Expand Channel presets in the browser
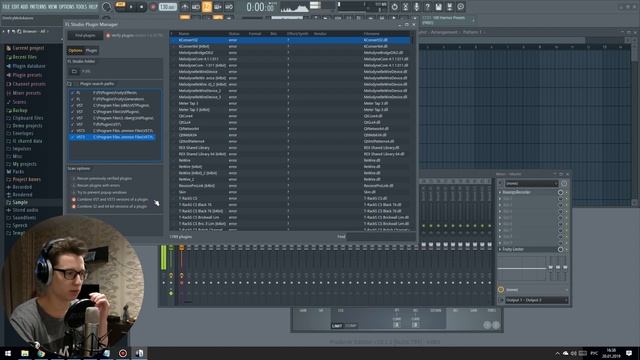Image resolution: width=640 pixels, height=360 pixels. [x=29, y=84]
